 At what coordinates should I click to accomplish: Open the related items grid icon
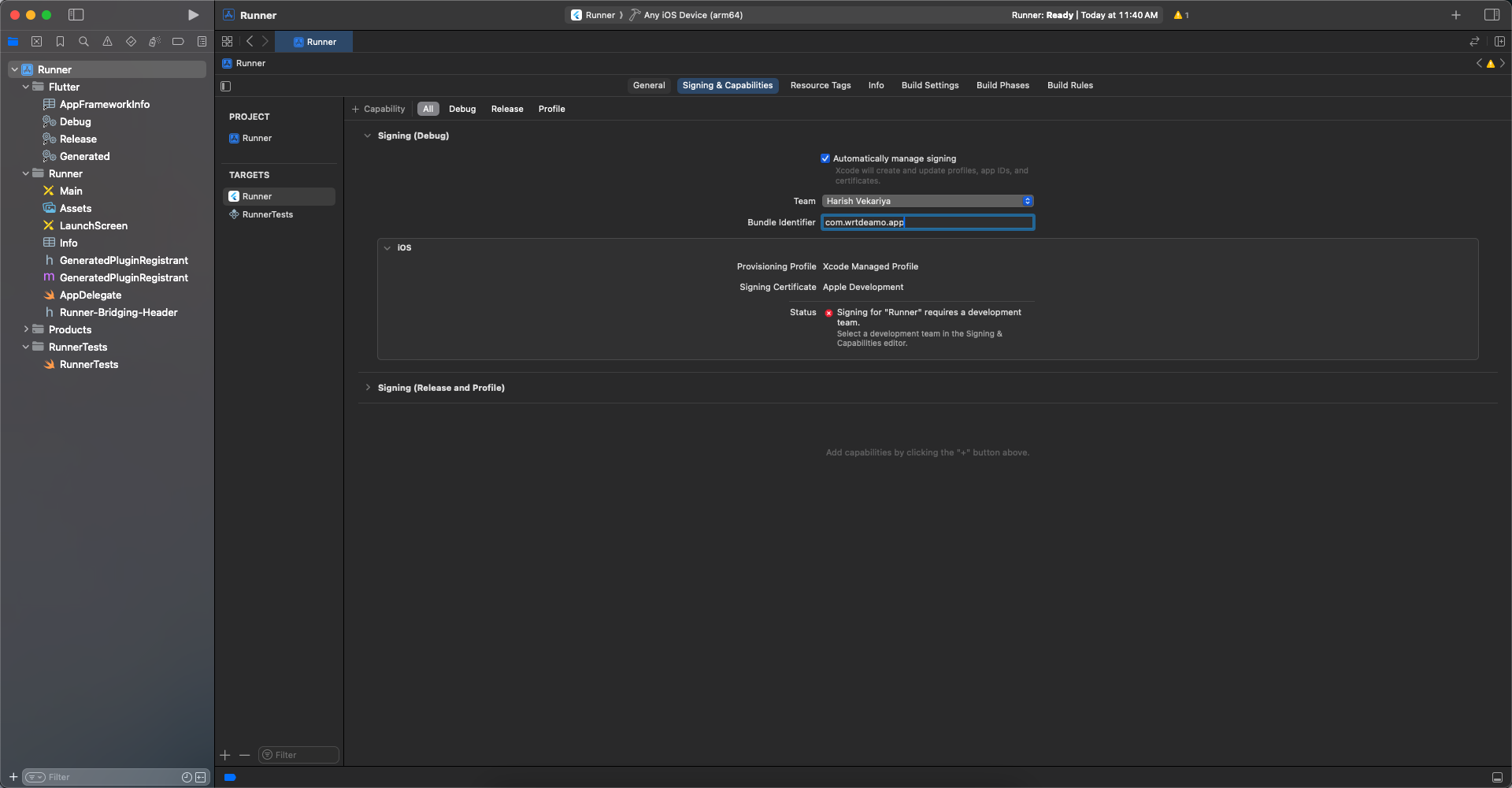click(228, 42)
